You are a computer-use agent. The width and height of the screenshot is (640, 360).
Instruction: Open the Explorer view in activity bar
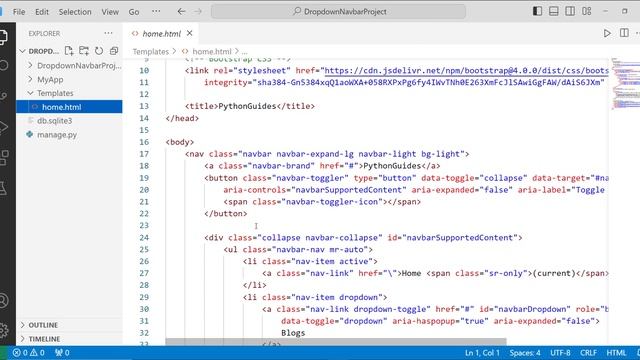(3, 37)
